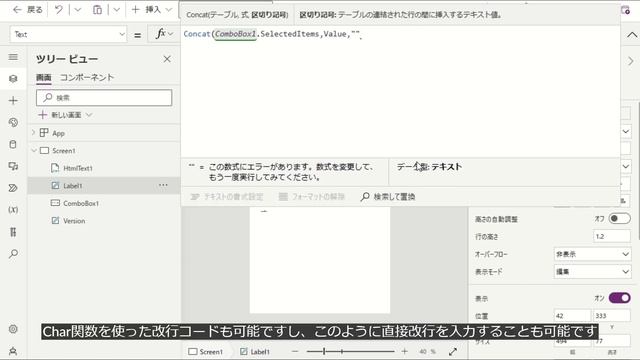Select the tree view layers icon
640x360 pixels.
point(13,78)
